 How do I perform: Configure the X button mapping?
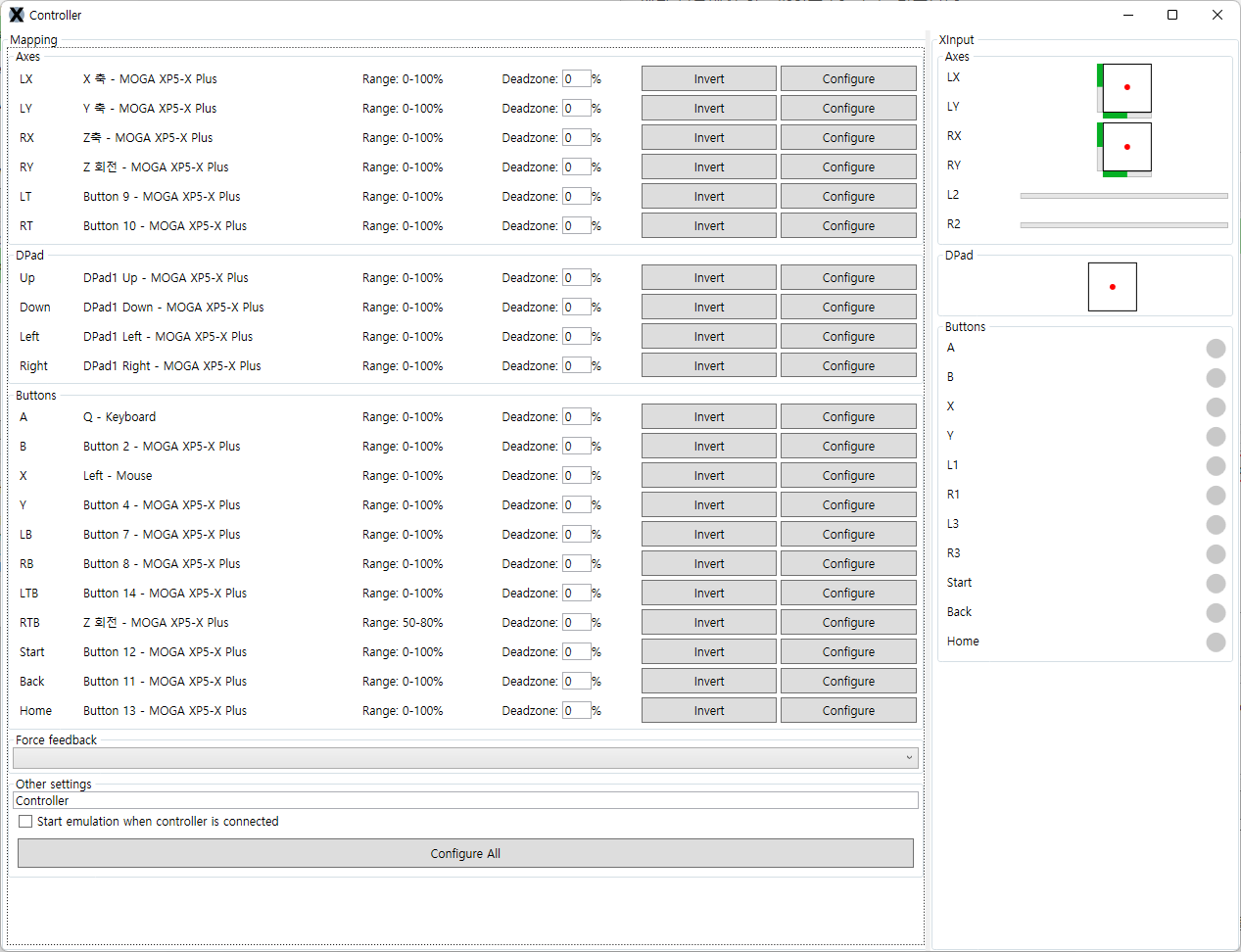[x=848, y=475]
